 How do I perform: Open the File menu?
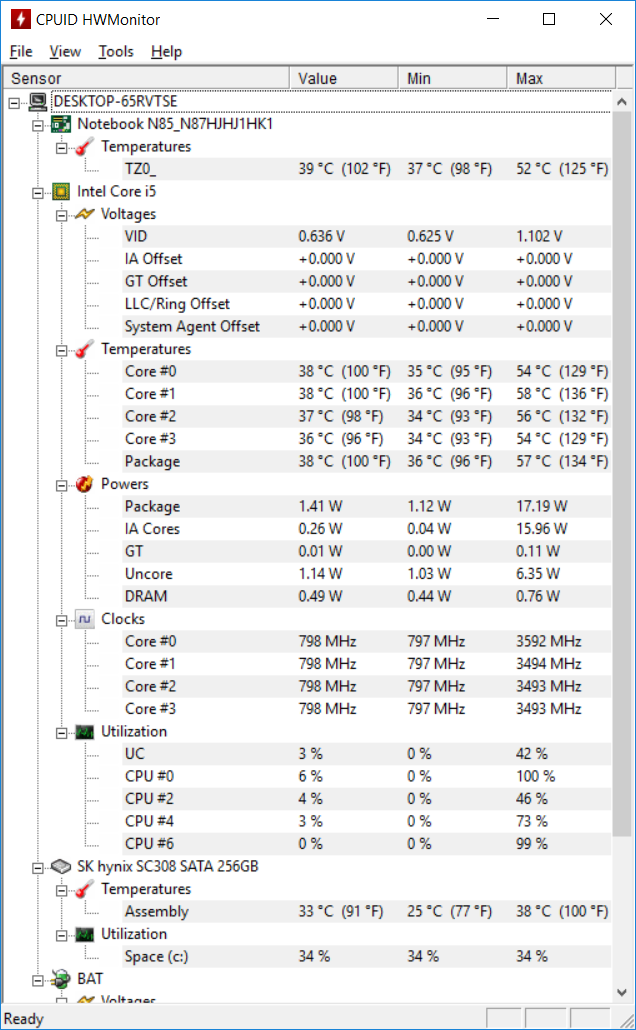click(21, 51)
